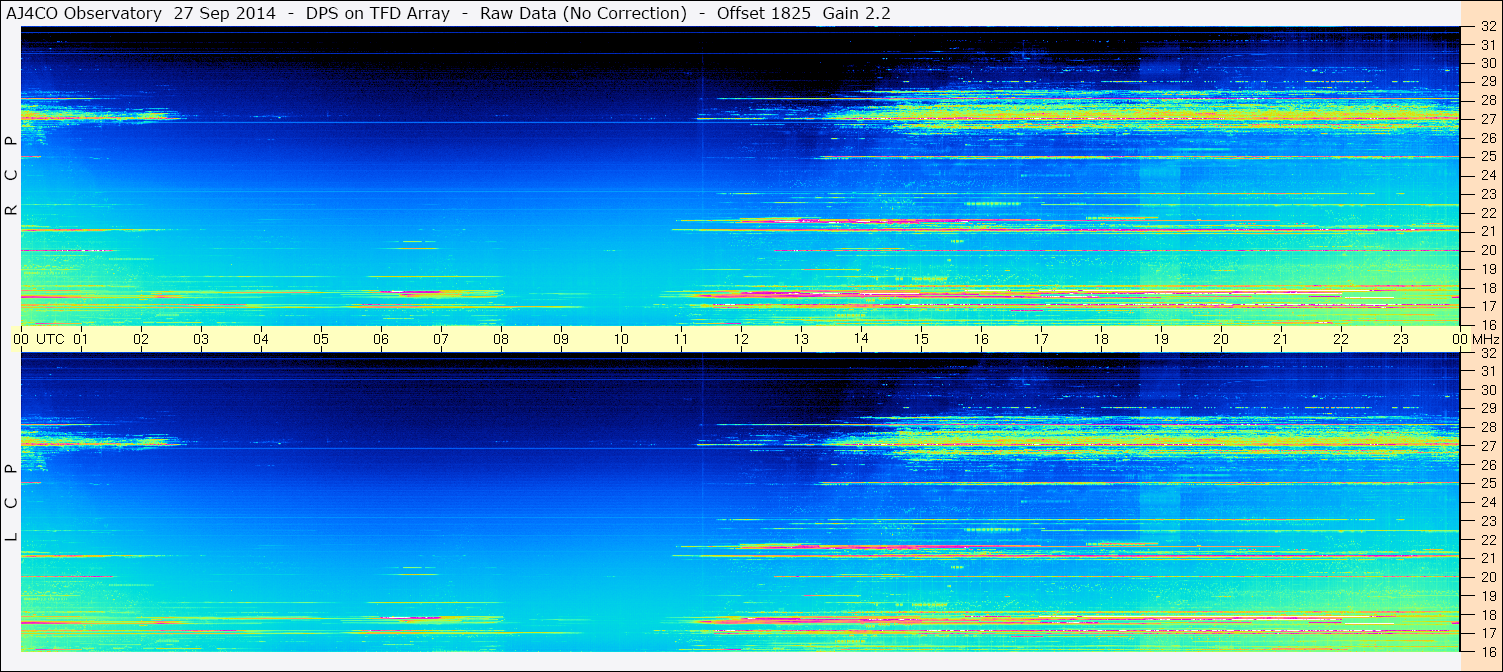Select the 18 hour marker on time axis
The image size is (1503, 672).
[1100, 339]
